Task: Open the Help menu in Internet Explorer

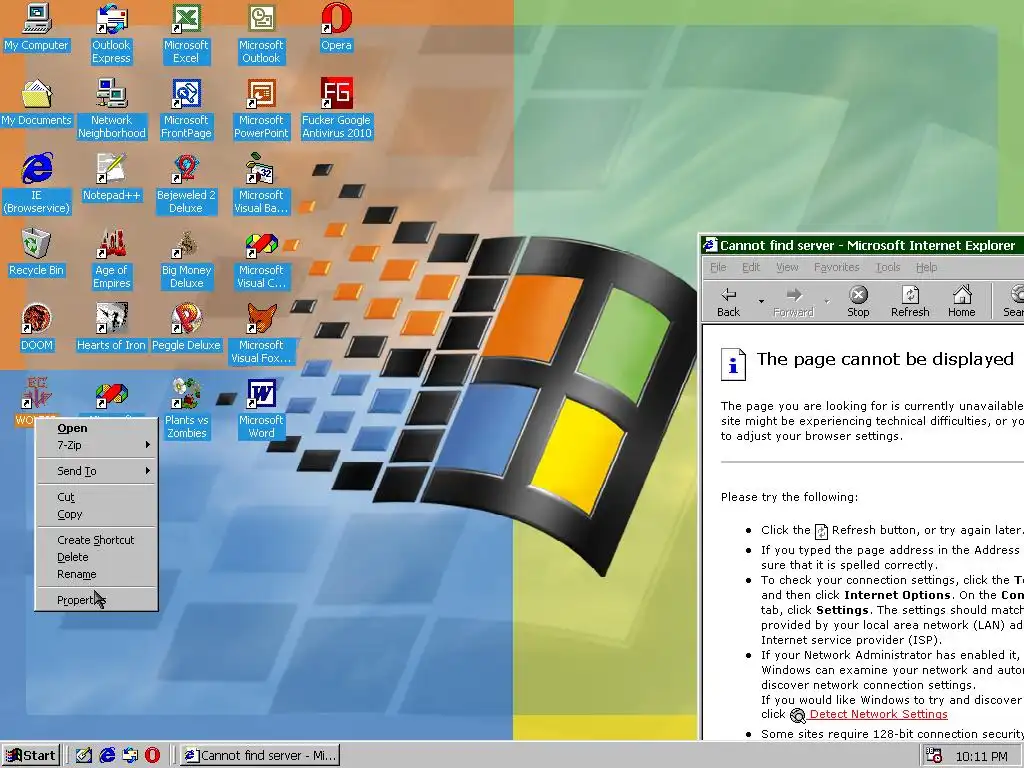Action: 926,267
